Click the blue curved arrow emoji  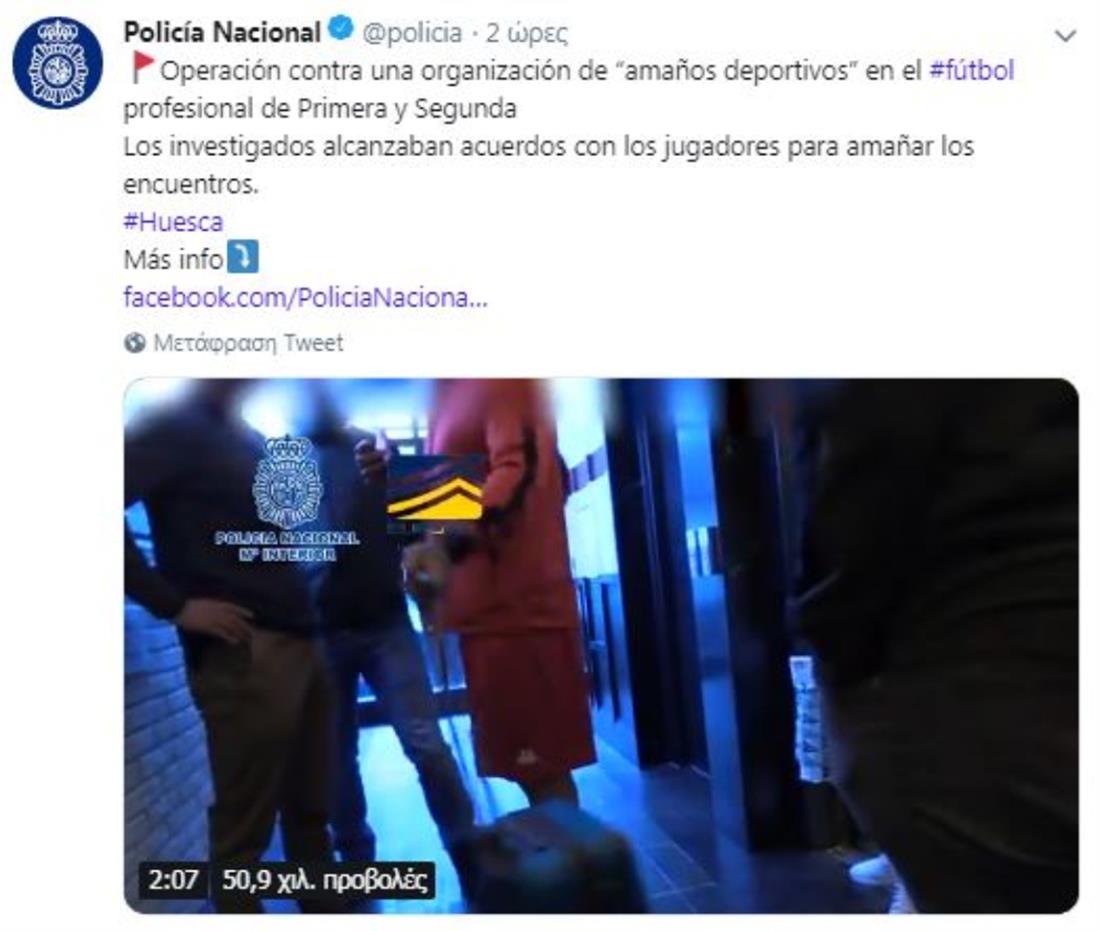pos(244,257)
